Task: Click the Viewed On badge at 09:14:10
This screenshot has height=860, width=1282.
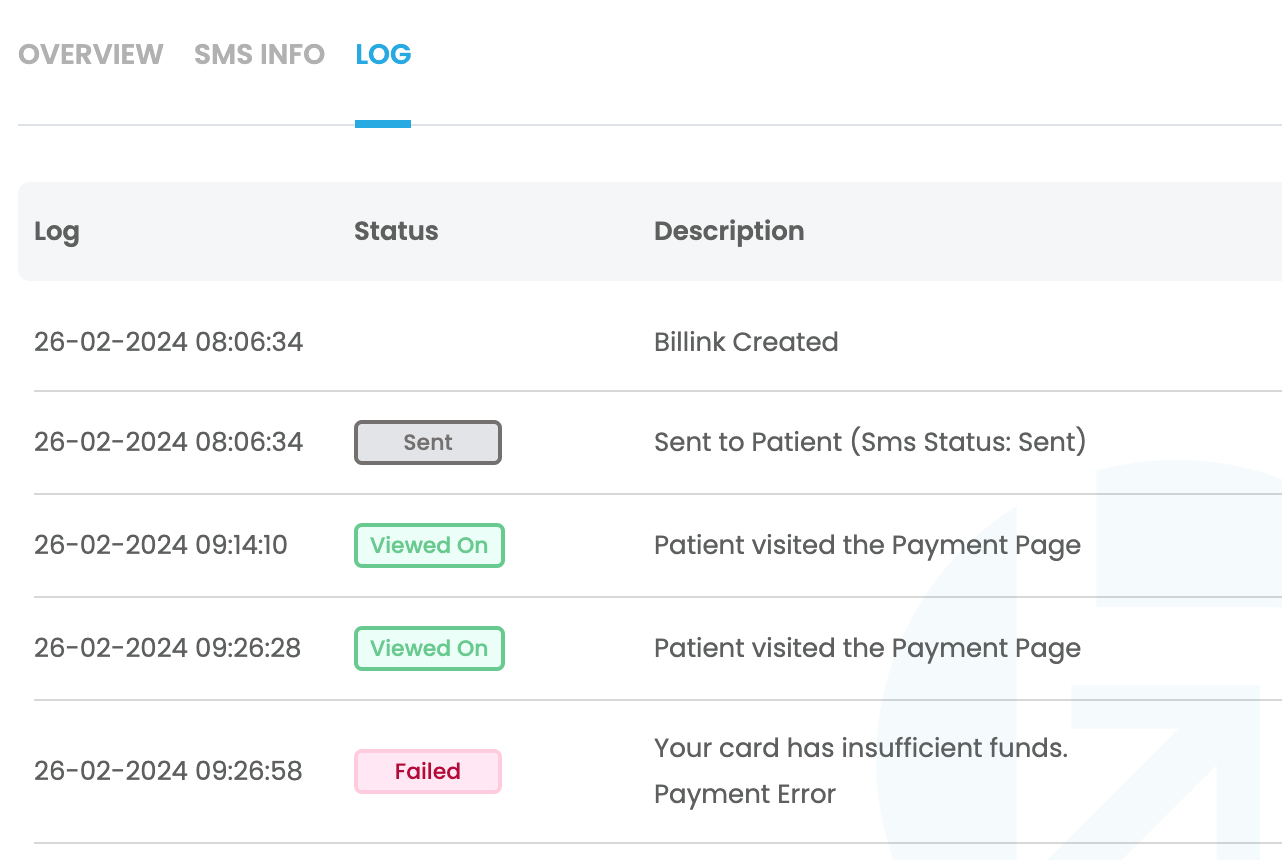Action: tap(429, 545)
